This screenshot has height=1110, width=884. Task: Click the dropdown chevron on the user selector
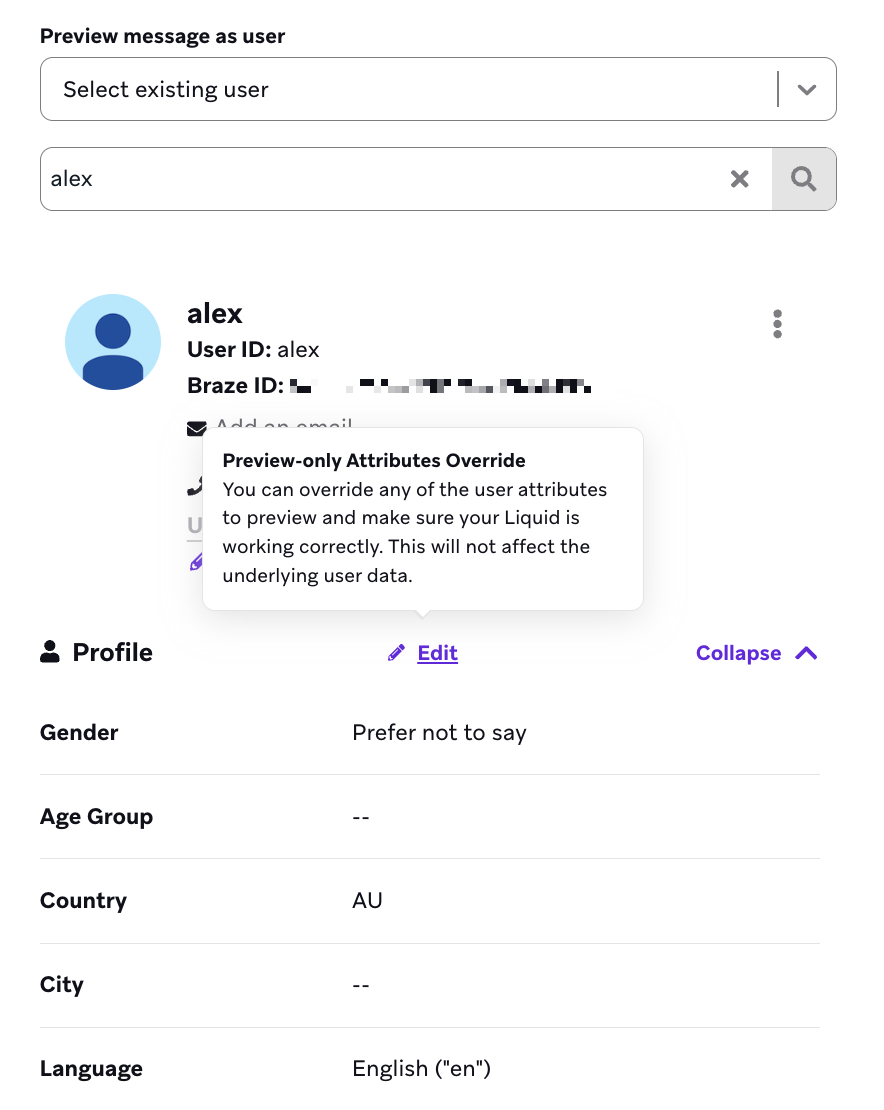tap(807, 89)
